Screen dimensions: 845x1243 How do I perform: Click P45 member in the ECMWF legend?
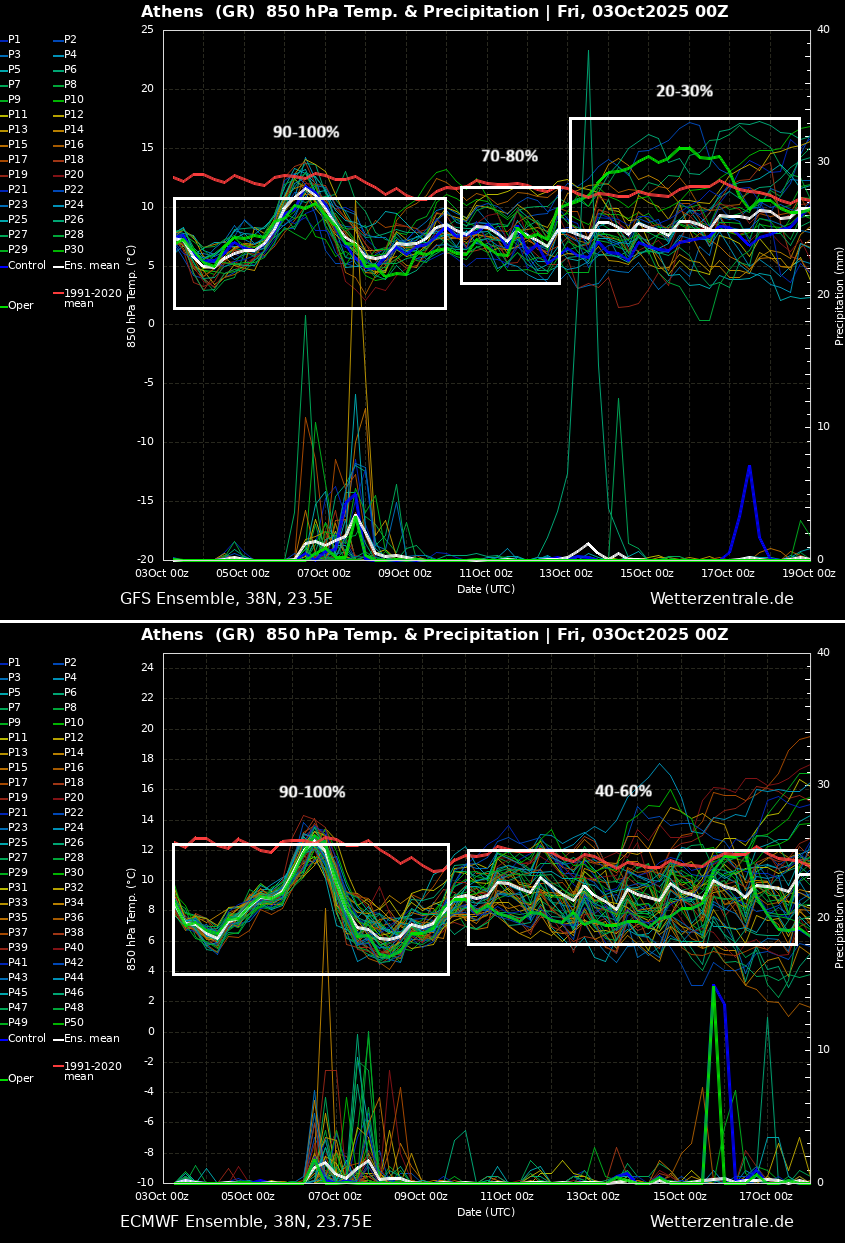click(x=18, y=993)
